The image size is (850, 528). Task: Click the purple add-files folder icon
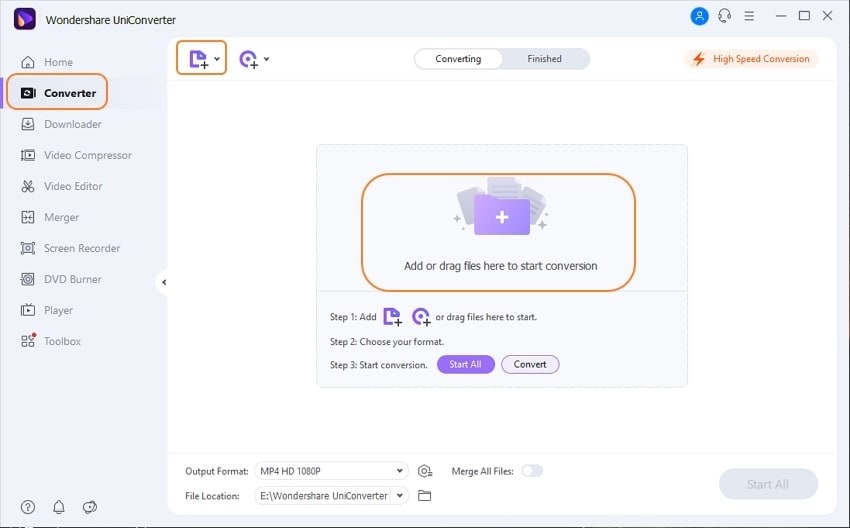(501, 214)
